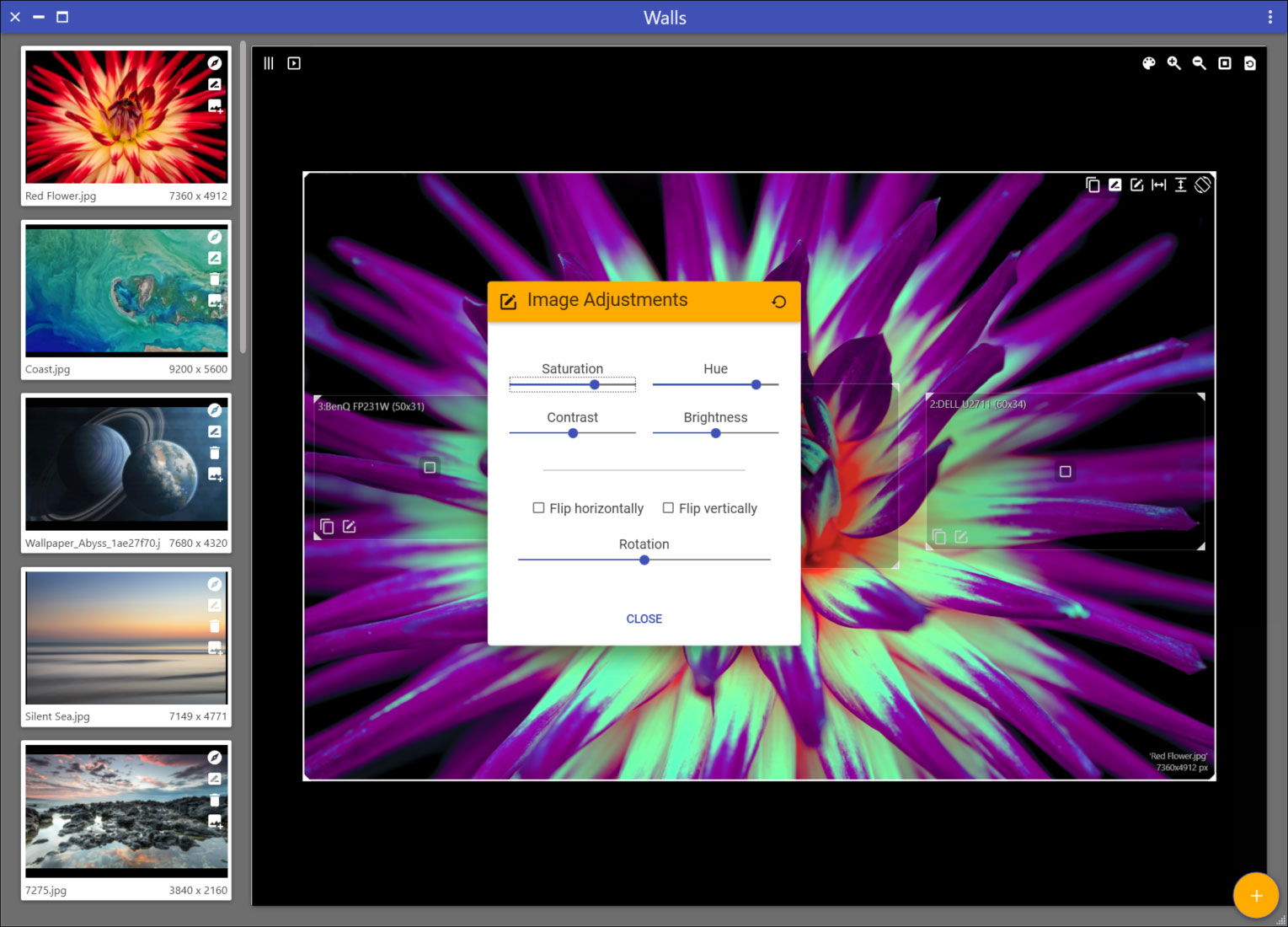The image size is (1288, 927).
Task: Fit wallpaper to width using horizontal arrows icon
Action: [1159, 185]
